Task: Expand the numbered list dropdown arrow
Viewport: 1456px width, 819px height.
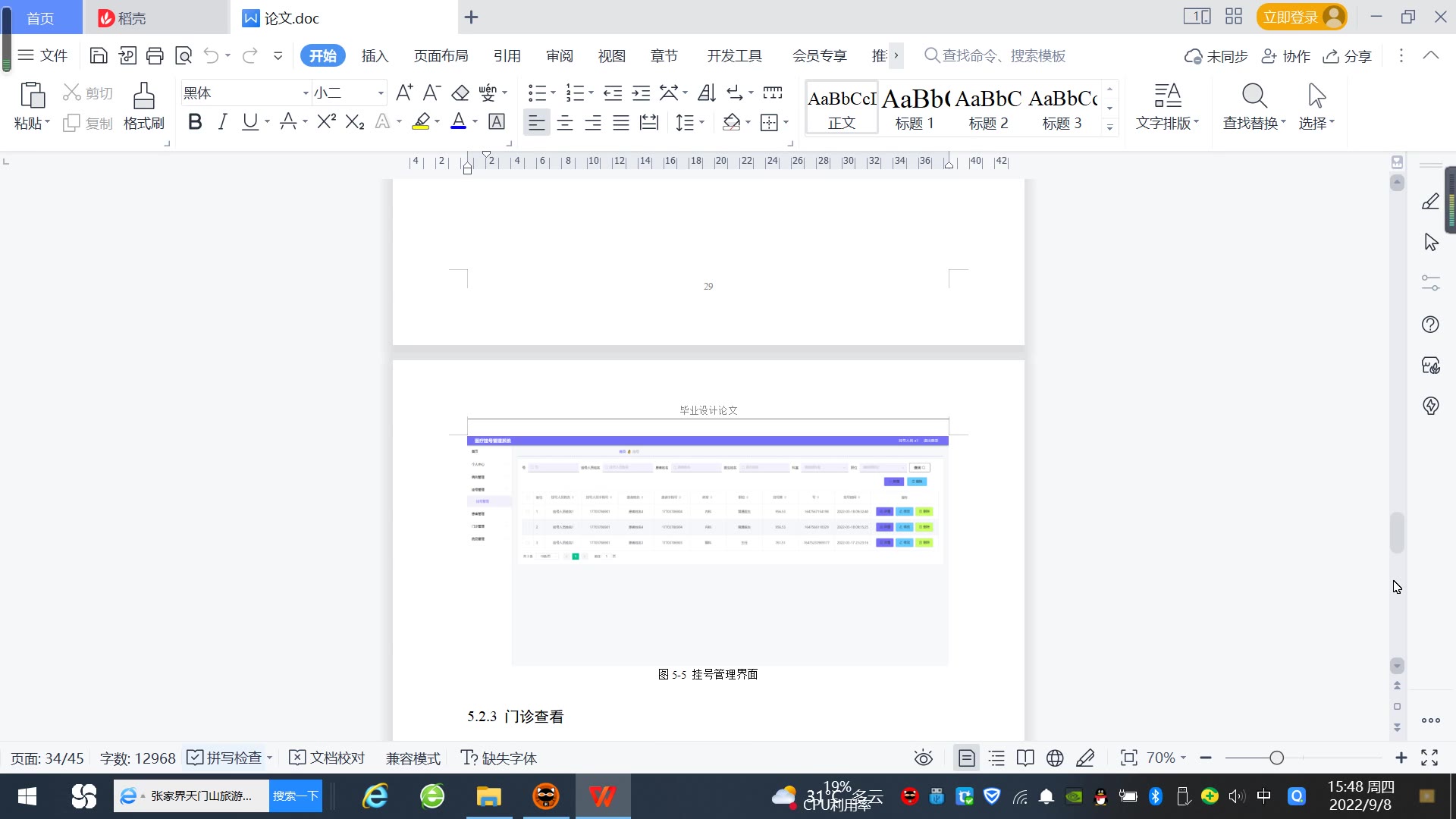Action: click(591, 93)
